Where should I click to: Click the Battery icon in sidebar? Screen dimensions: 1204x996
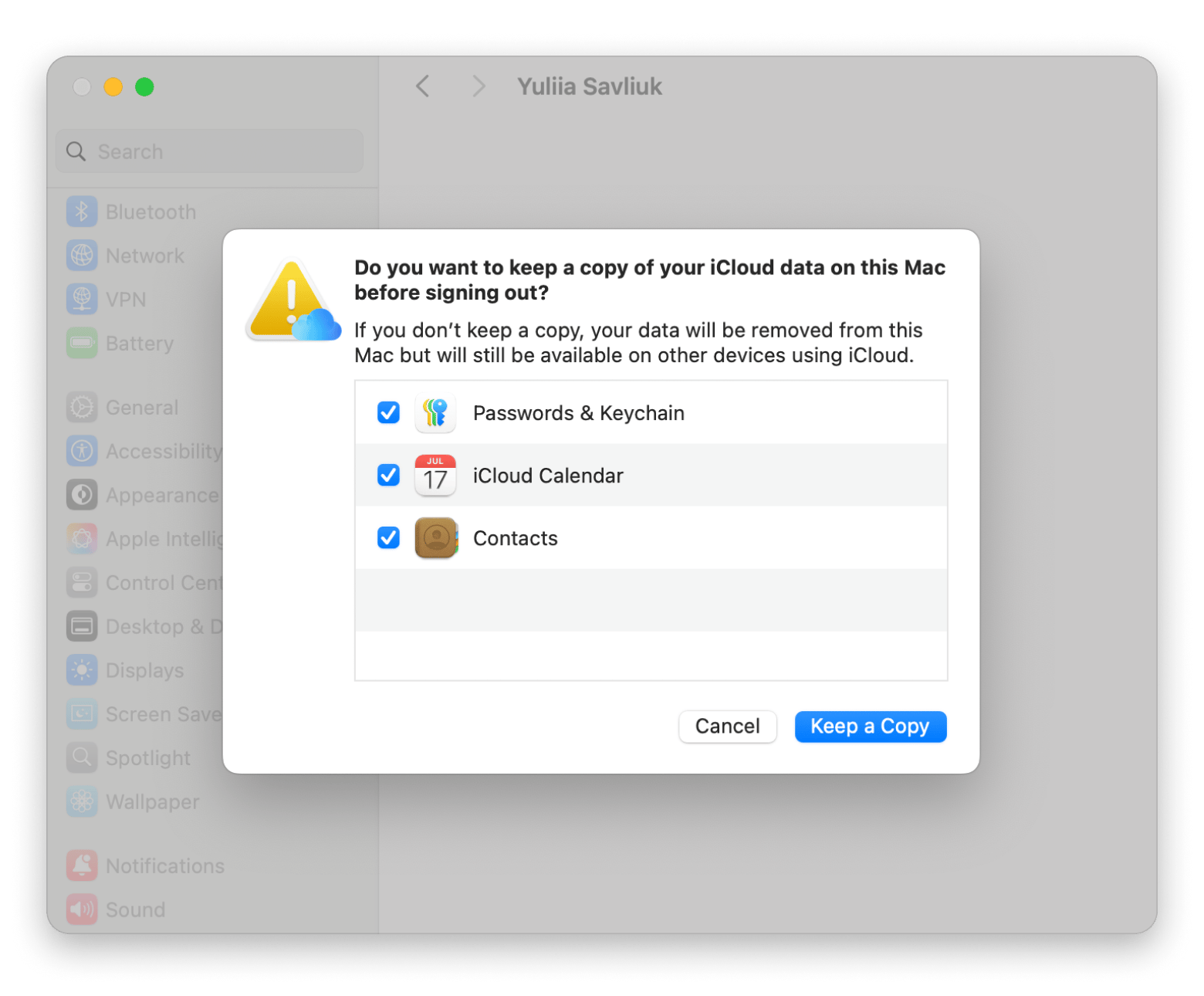click(x=82, y=343)
